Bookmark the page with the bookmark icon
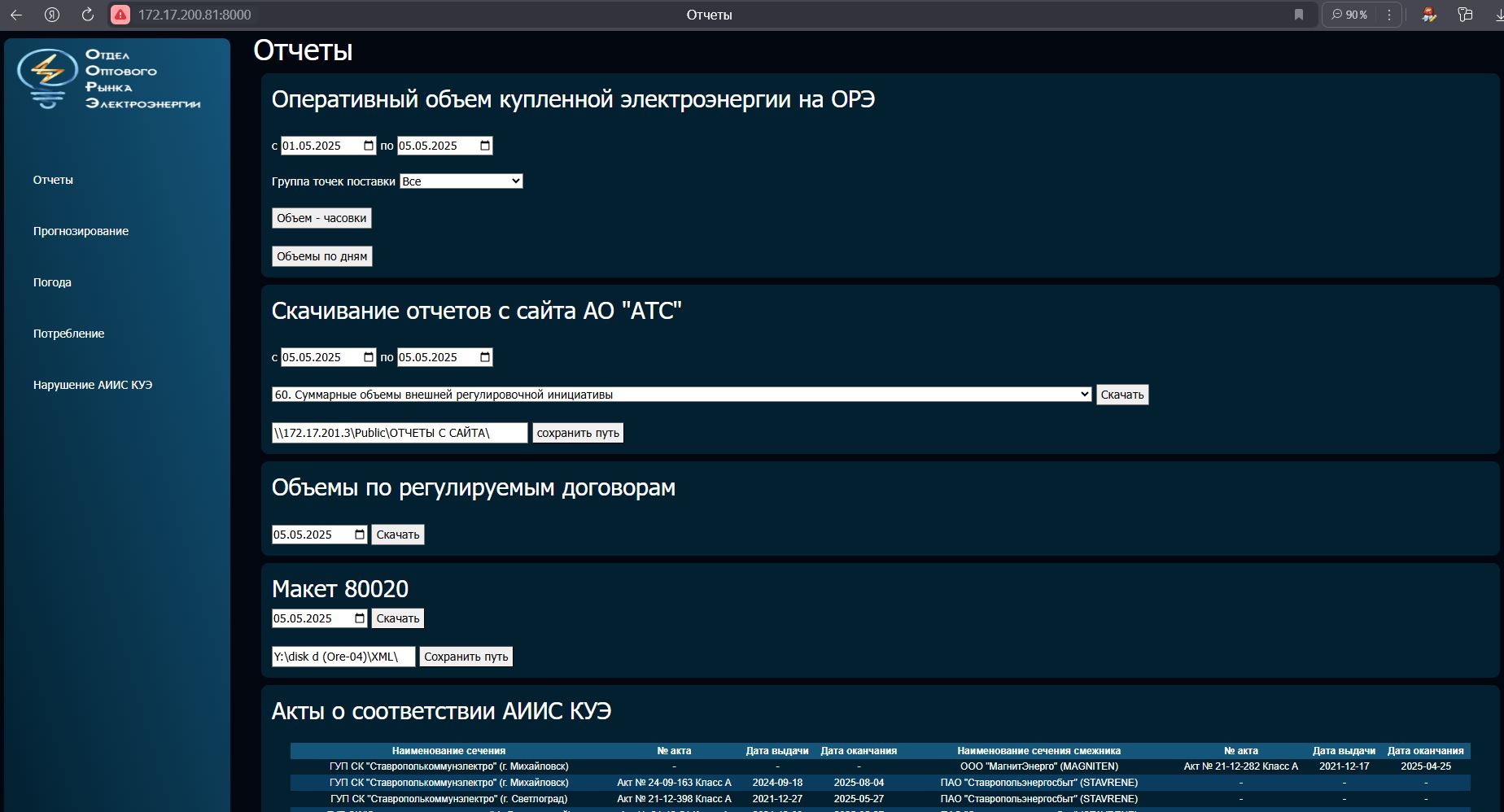 (1299, 15)
